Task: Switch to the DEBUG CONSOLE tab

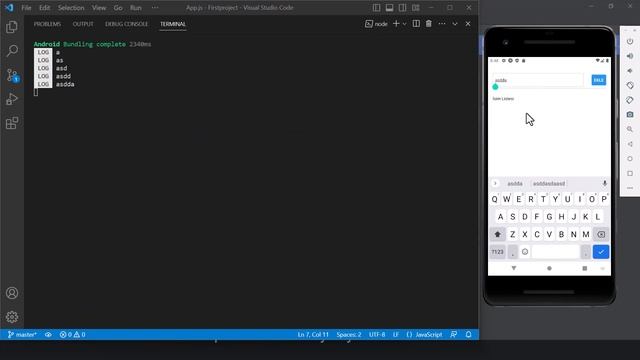Action: coord(127,24)
